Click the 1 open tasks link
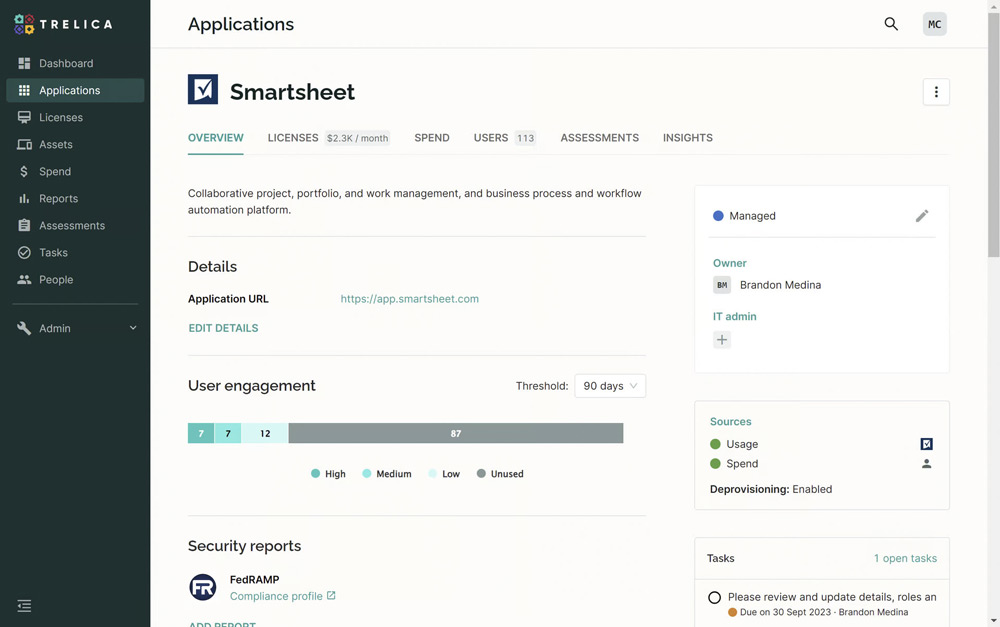The width and height of the screenshot is (1000, 627). [905, 558]
